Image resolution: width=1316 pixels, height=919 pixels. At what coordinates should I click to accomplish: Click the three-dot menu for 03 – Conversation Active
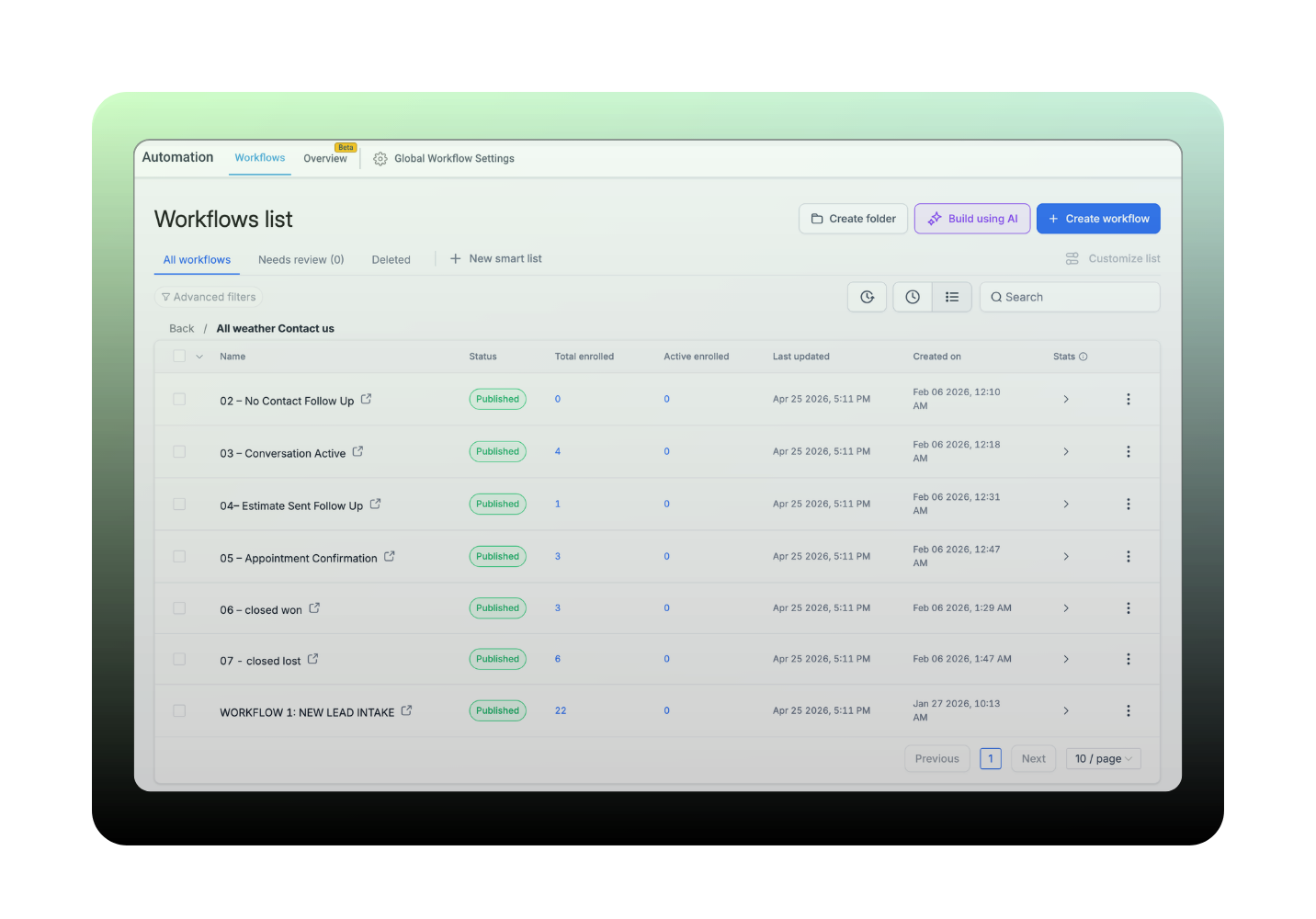(1129, 452)
